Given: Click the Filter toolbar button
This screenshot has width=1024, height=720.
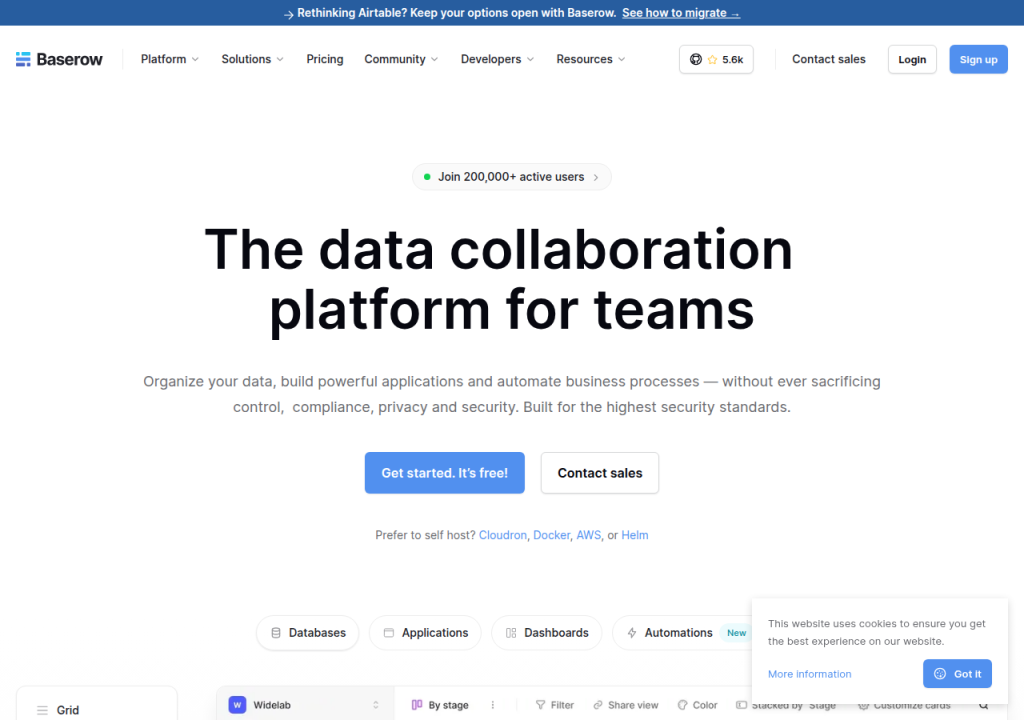Looking at the screenshot, I should tap(554, 705).
